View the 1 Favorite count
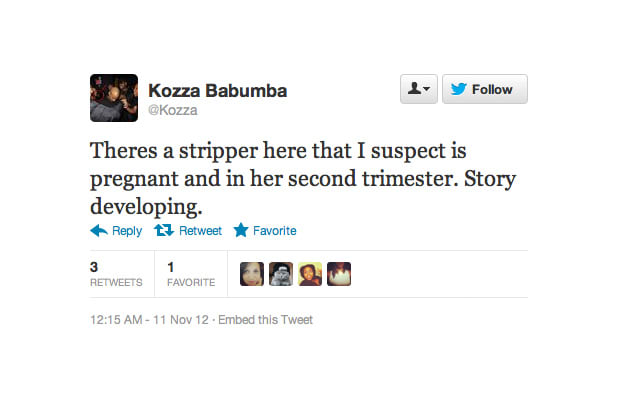Screen dimensions: 620x400 coord(191,274)
